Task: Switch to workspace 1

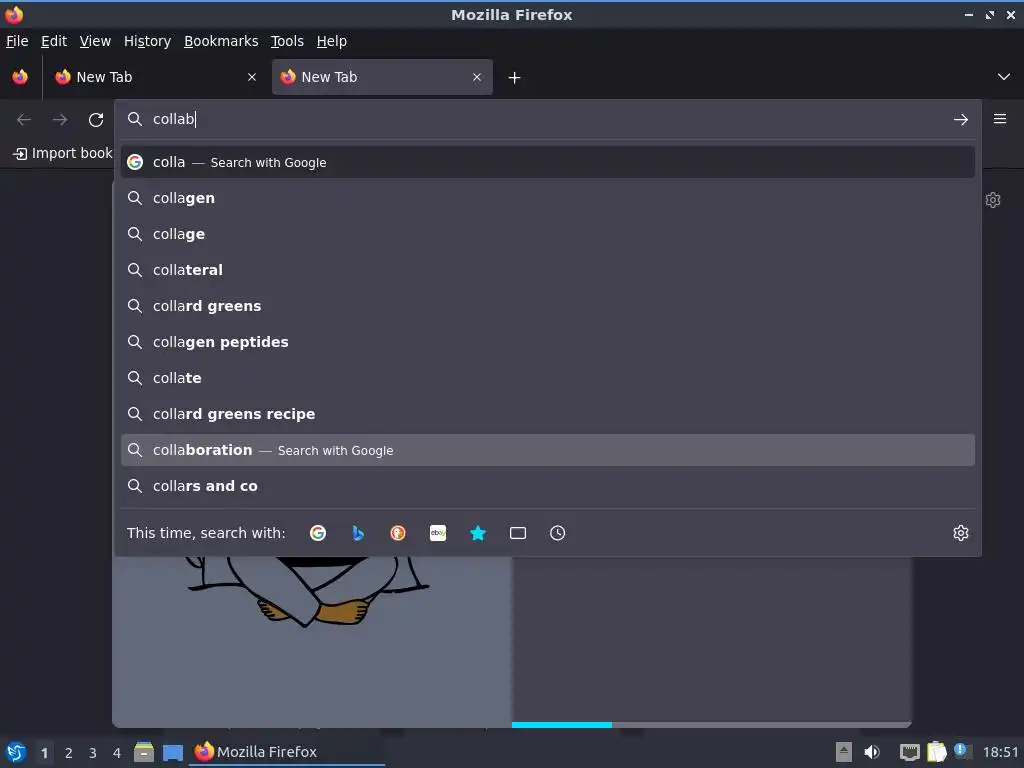Action: click(x=44, y=753)
